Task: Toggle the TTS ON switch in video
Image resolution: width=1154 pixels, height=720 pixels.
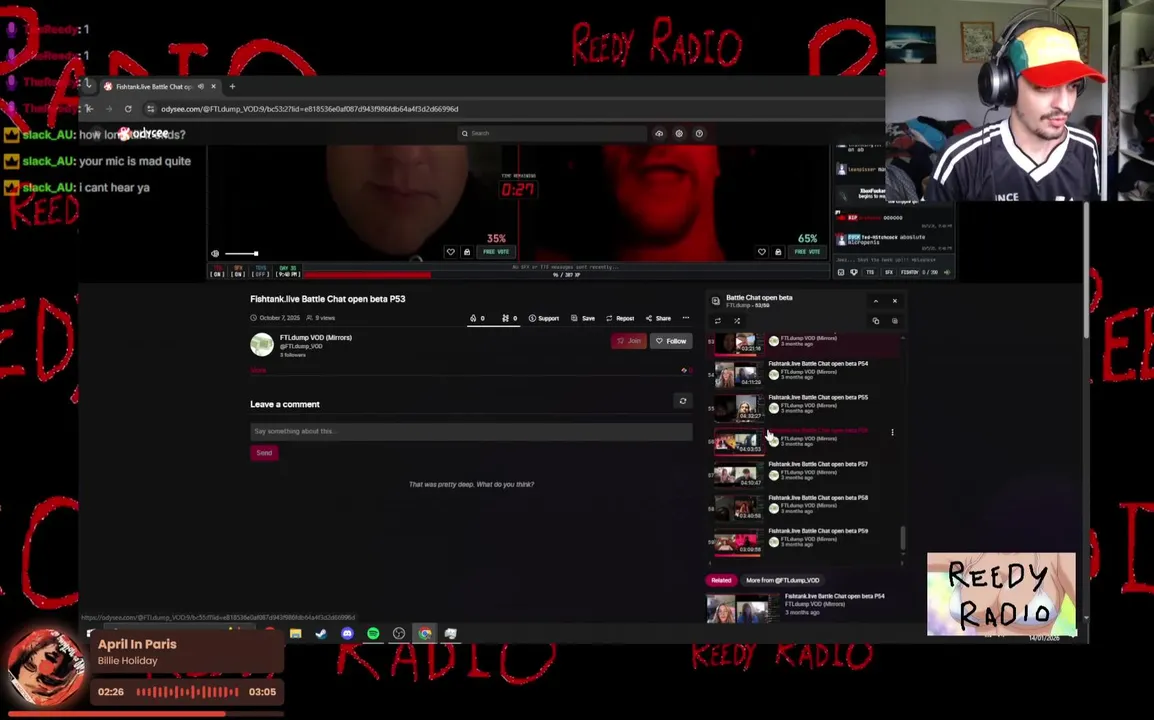Action: 217,272
